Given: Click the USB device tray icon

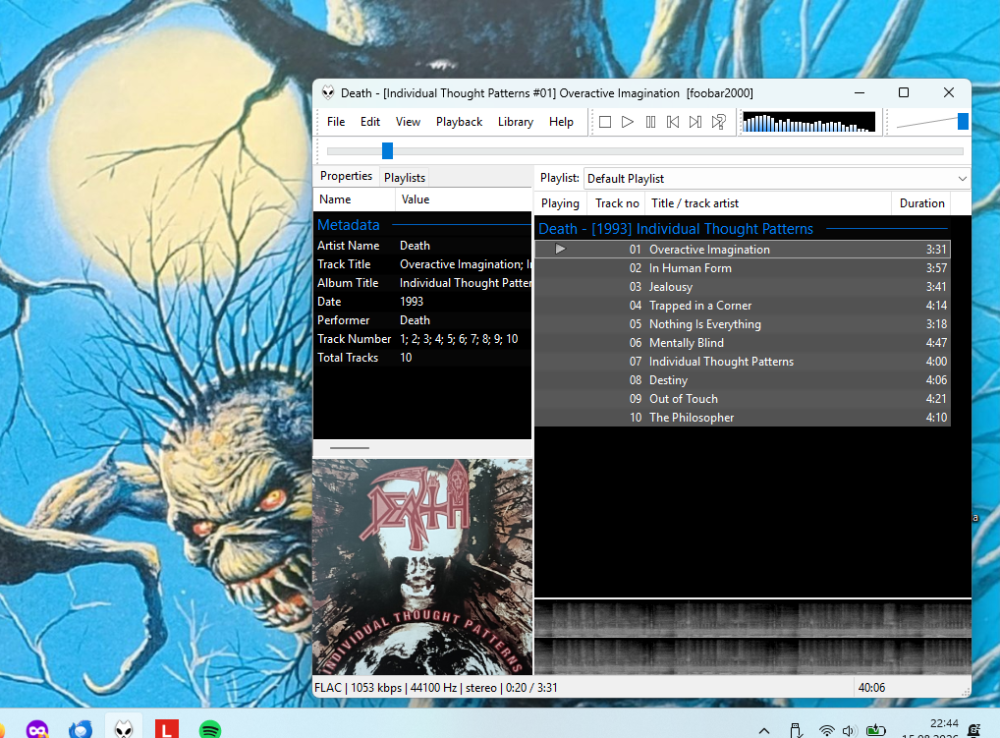Looking at the screenshot, I should click(x=795, y=730).
